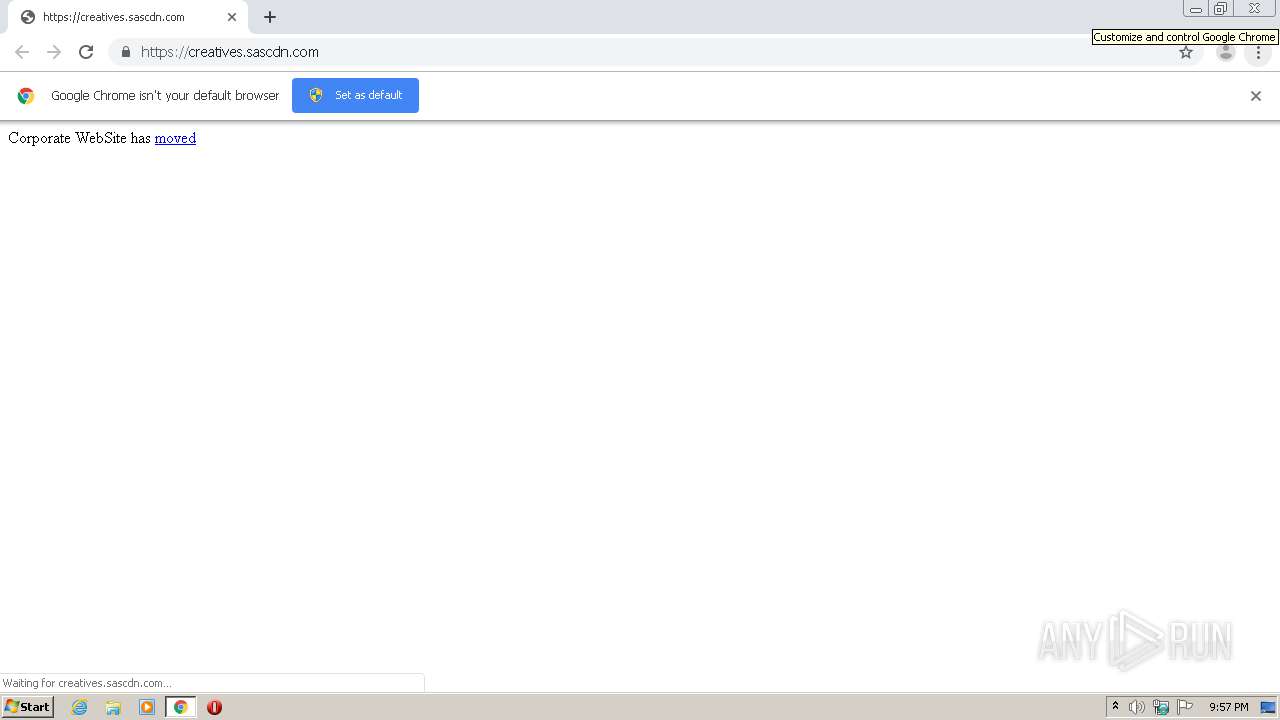Open the Chrome profile avatar
Viewport: 1280px width, 720px height.
1226,52
